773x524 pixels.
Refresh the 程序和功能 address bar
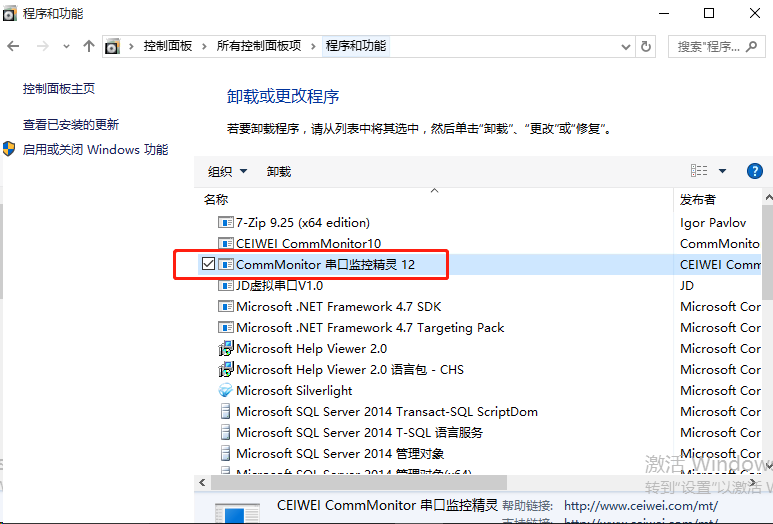click(646, 46)
